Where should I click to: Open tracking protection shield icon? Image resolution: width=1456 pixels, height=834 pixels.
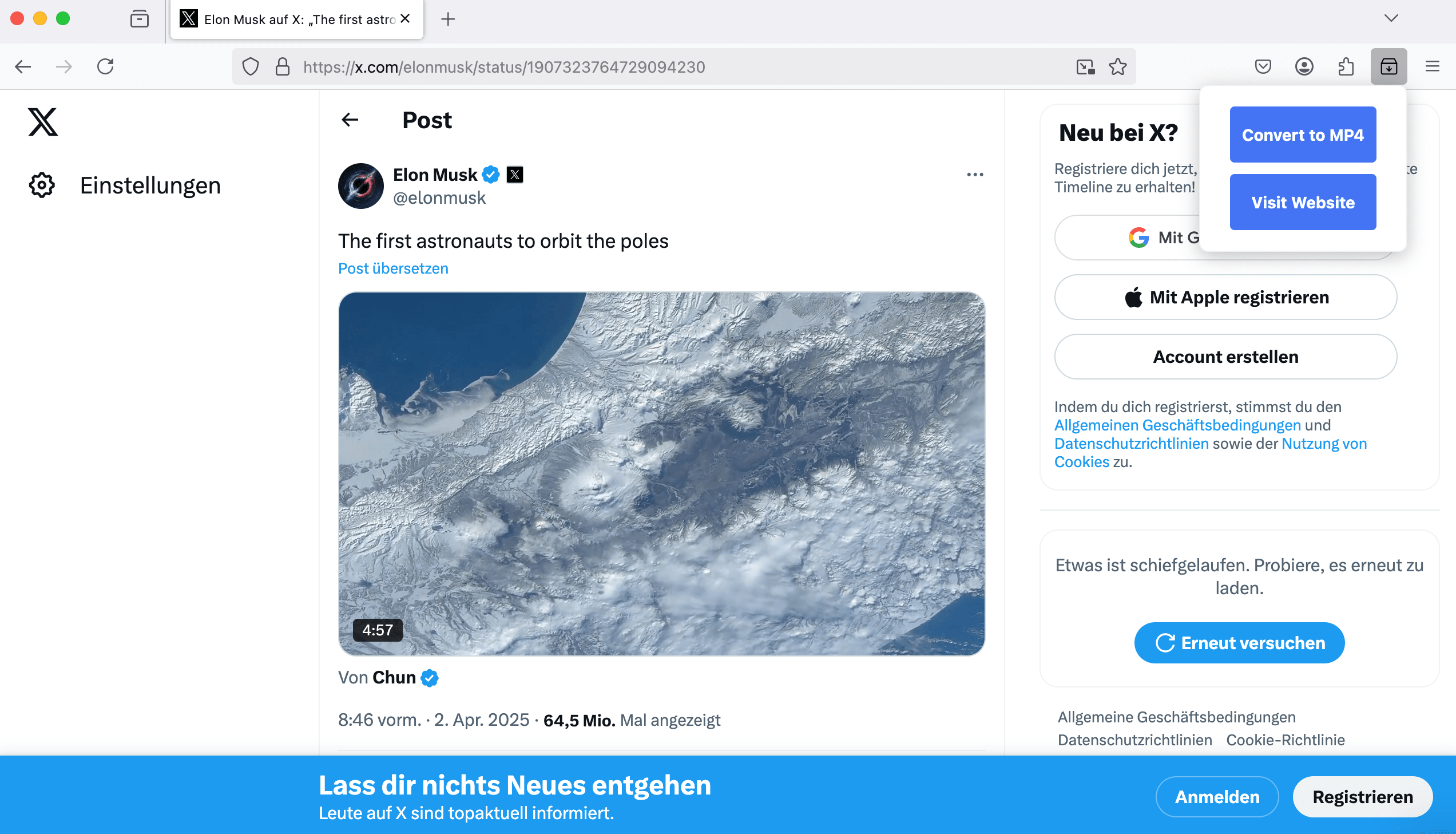point(250,67)
